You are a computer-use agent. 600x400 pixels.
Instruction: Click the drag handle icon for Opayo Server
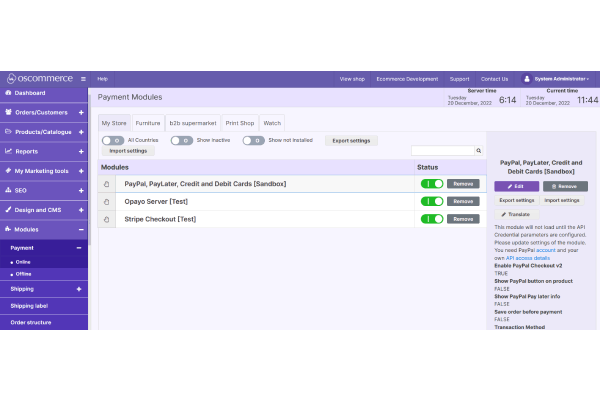pos(106,201)
